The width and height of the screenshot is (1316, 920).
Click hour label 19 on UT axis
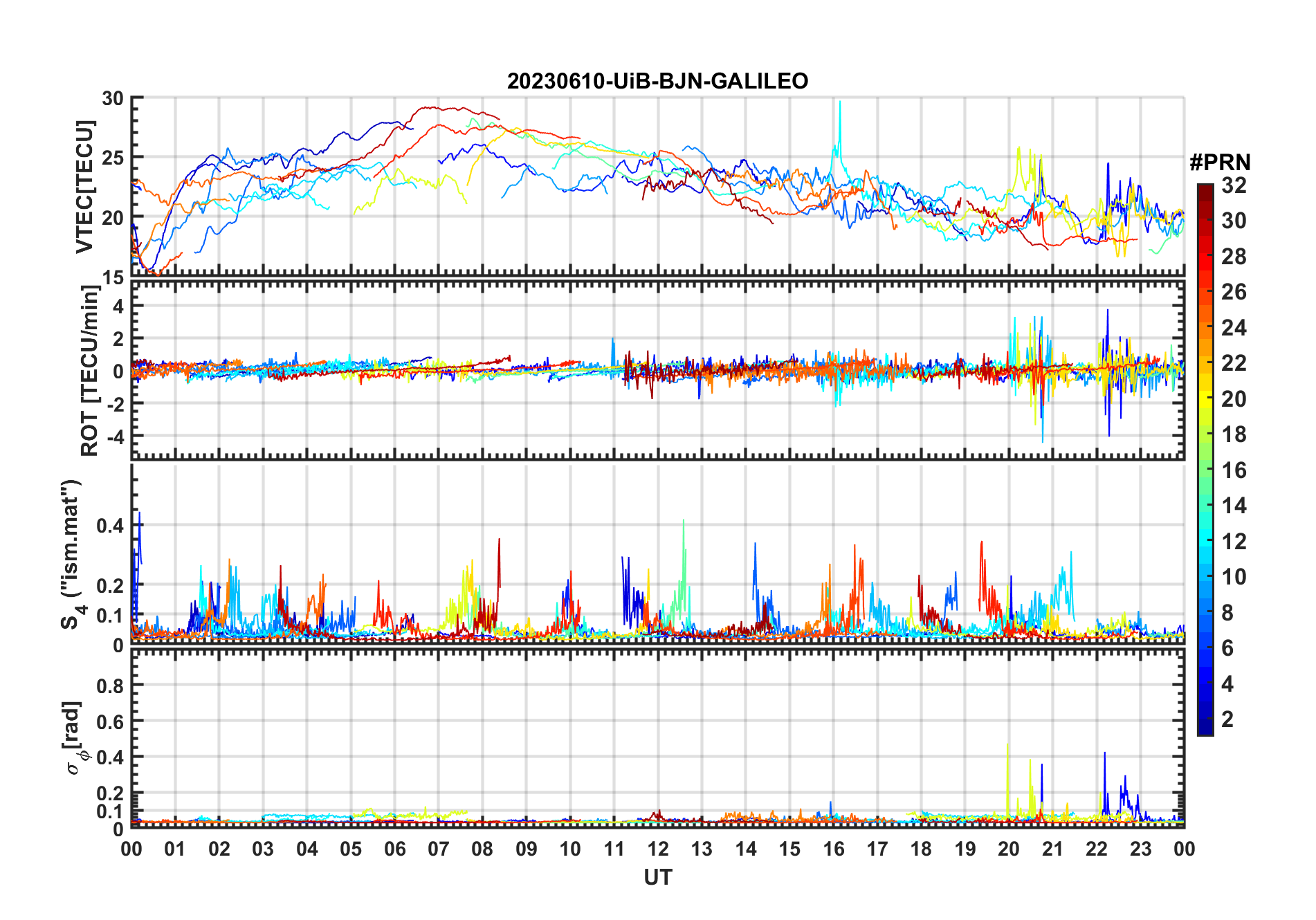pyautogui.click(x=965, y=849)
